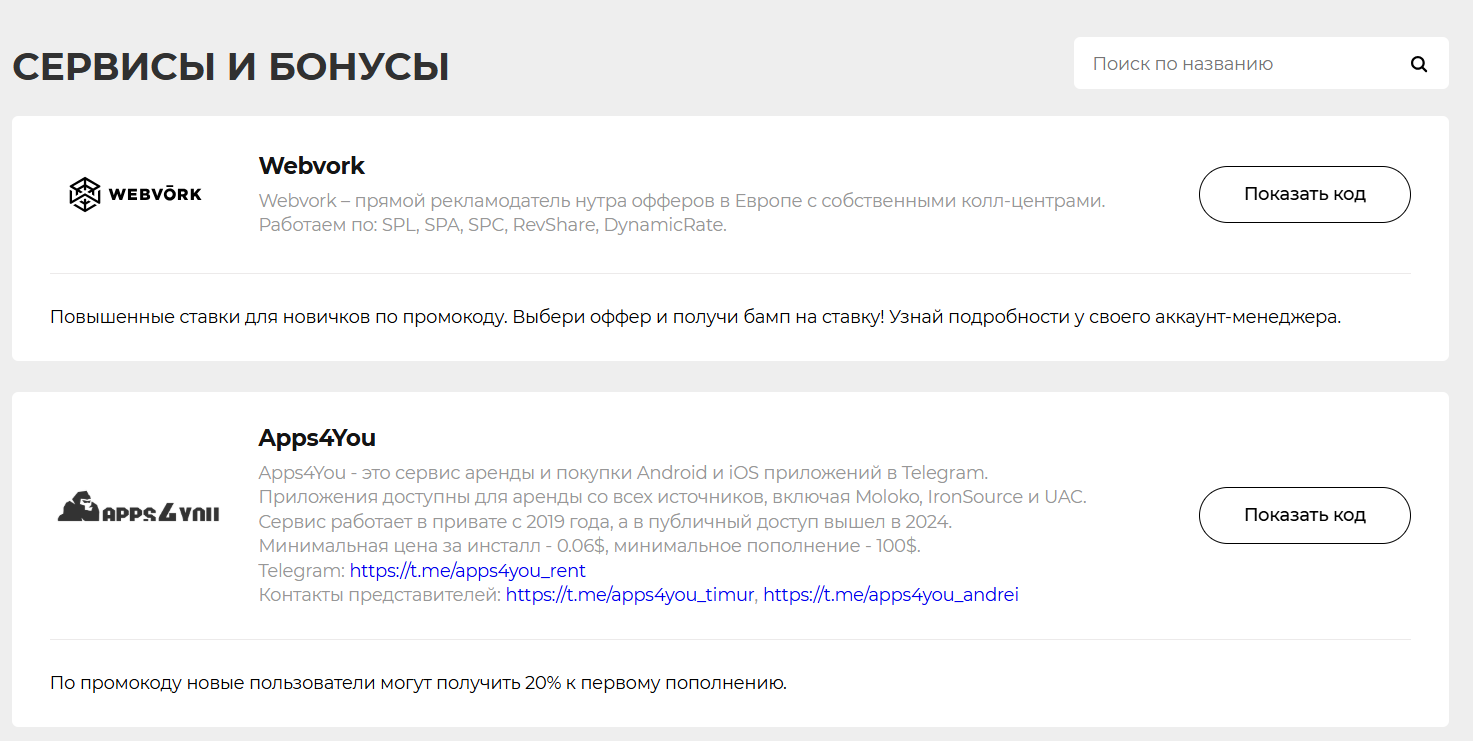The image size is (1473, 741).
Task: Click the Webvork service title
Action: (x=312, y=165)
